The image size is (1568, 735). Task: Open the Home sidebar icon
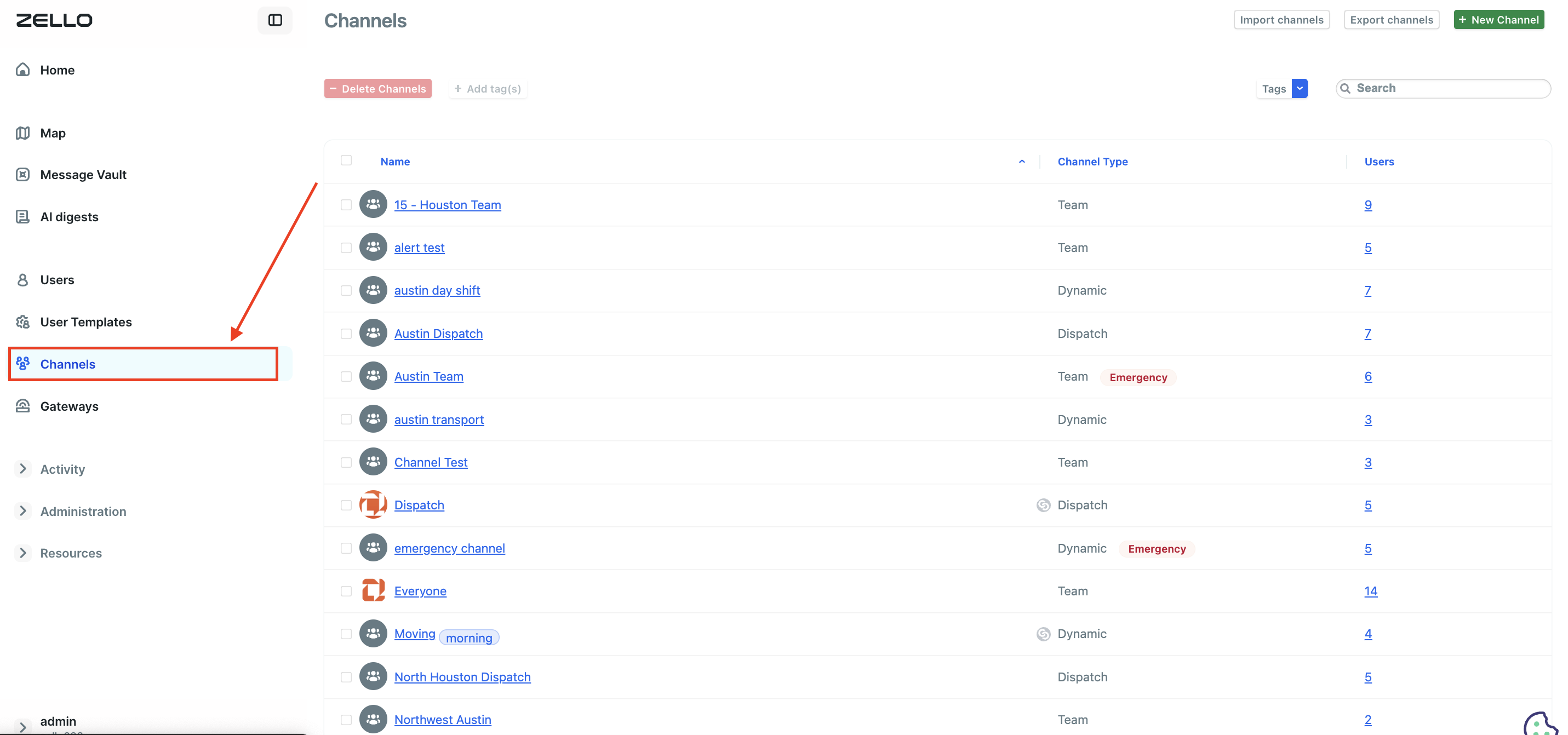(22, 70)
